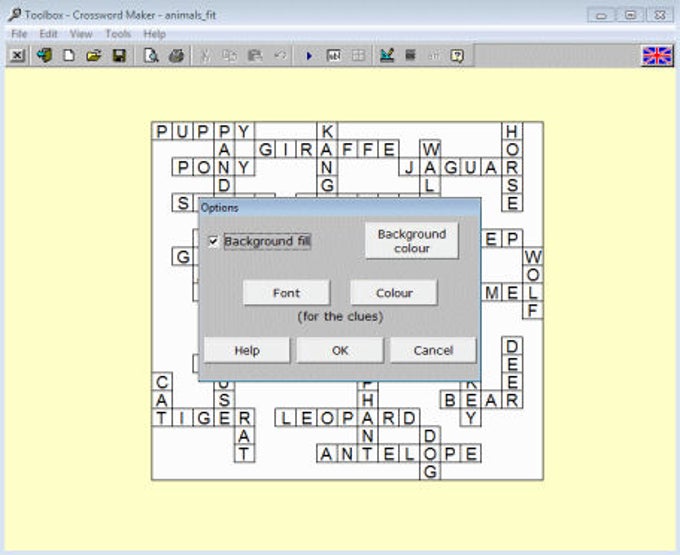Screen dimensions: 680x555
Task: Click the grid layout toolbar icon
Action: [x=358, y=56]
